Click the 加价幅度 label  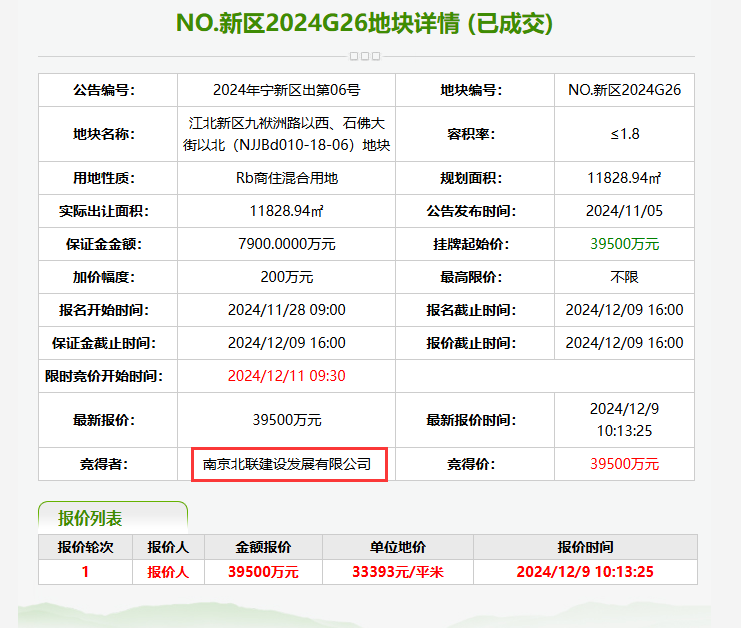point(104,277)
